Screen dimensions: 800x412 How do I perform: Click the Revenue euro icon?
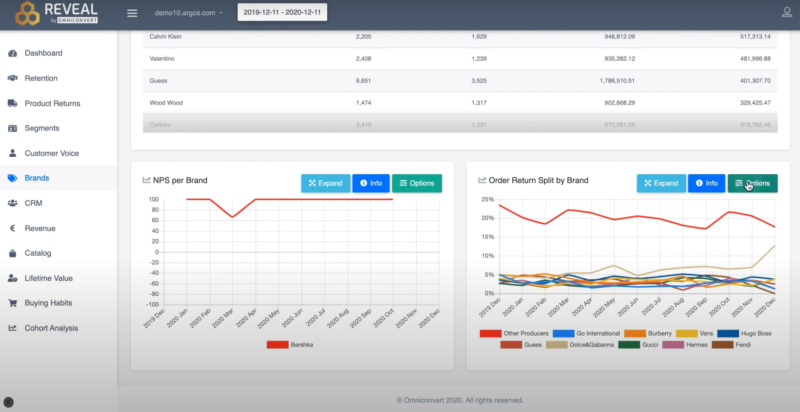tap(13, 228)
